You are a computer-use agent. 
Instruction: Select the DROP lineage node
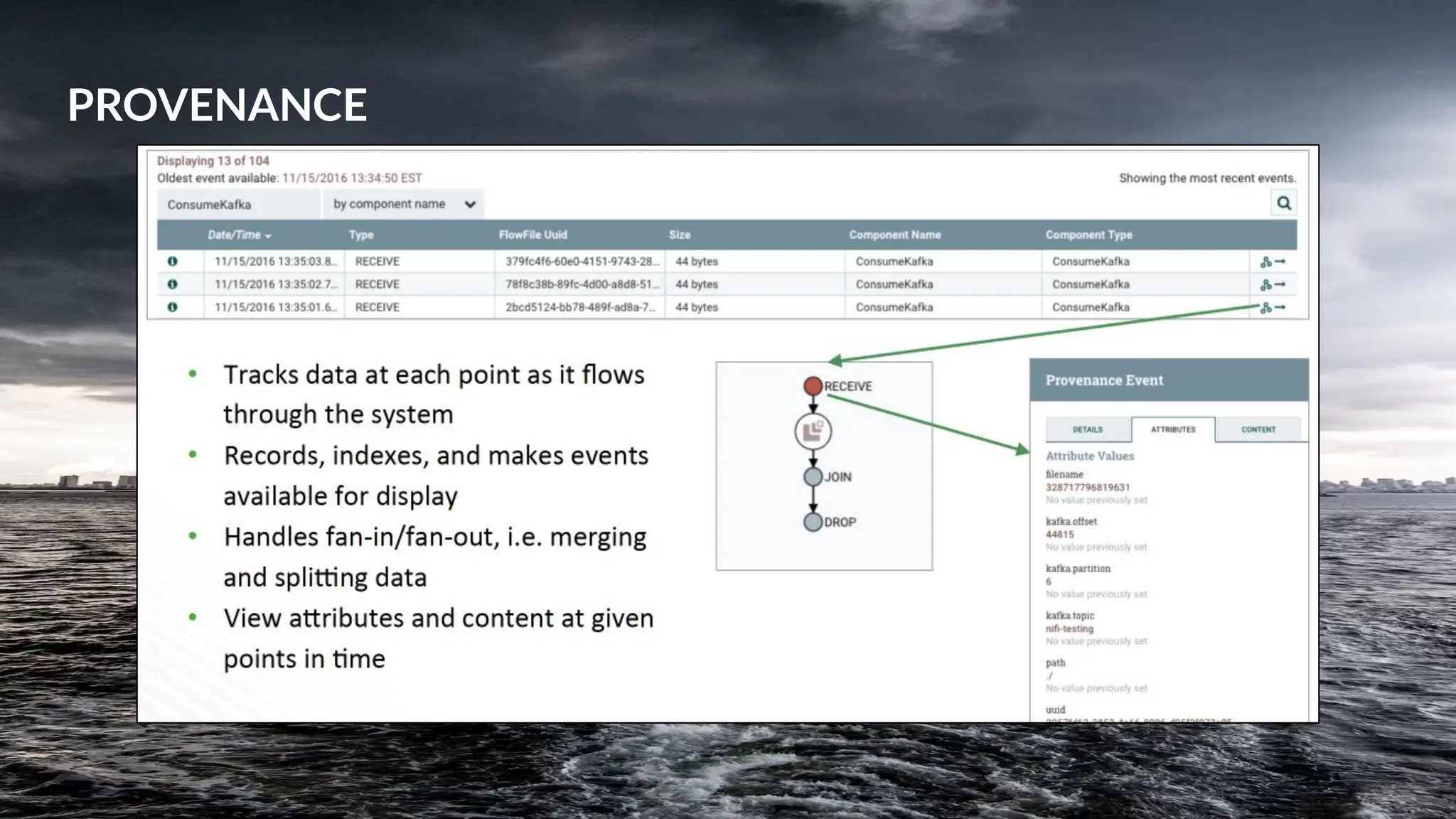(813, 522)
